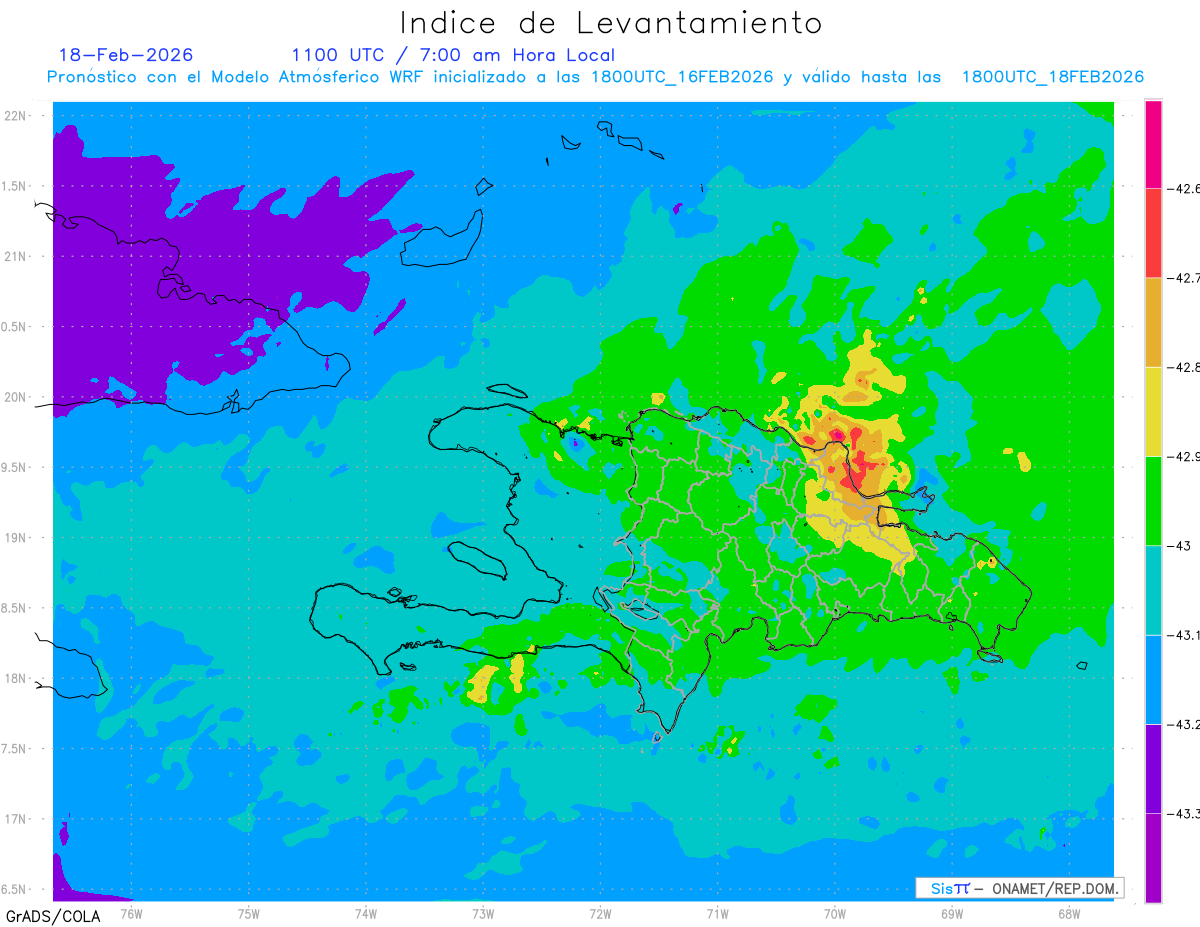1200x927 pixels.
Task: Click the purple legend swatch between -43.2 and -43.3
Action: tap(1153, 768)
